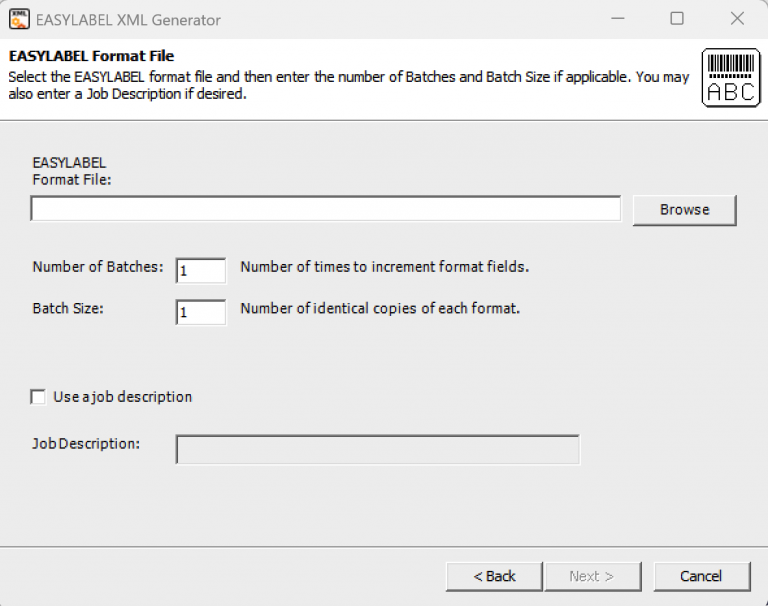This screenshot has width=768, height=606.
Task: Click the 'Number of Batches:' label
Action: point(97,267)
